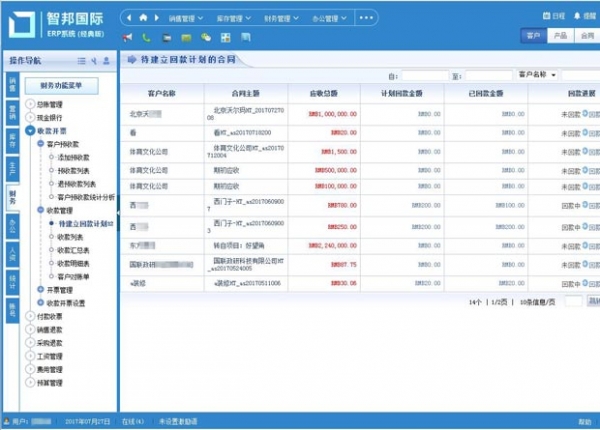
Task: Select the 客户 tab at top right
Action: point(533,36)
